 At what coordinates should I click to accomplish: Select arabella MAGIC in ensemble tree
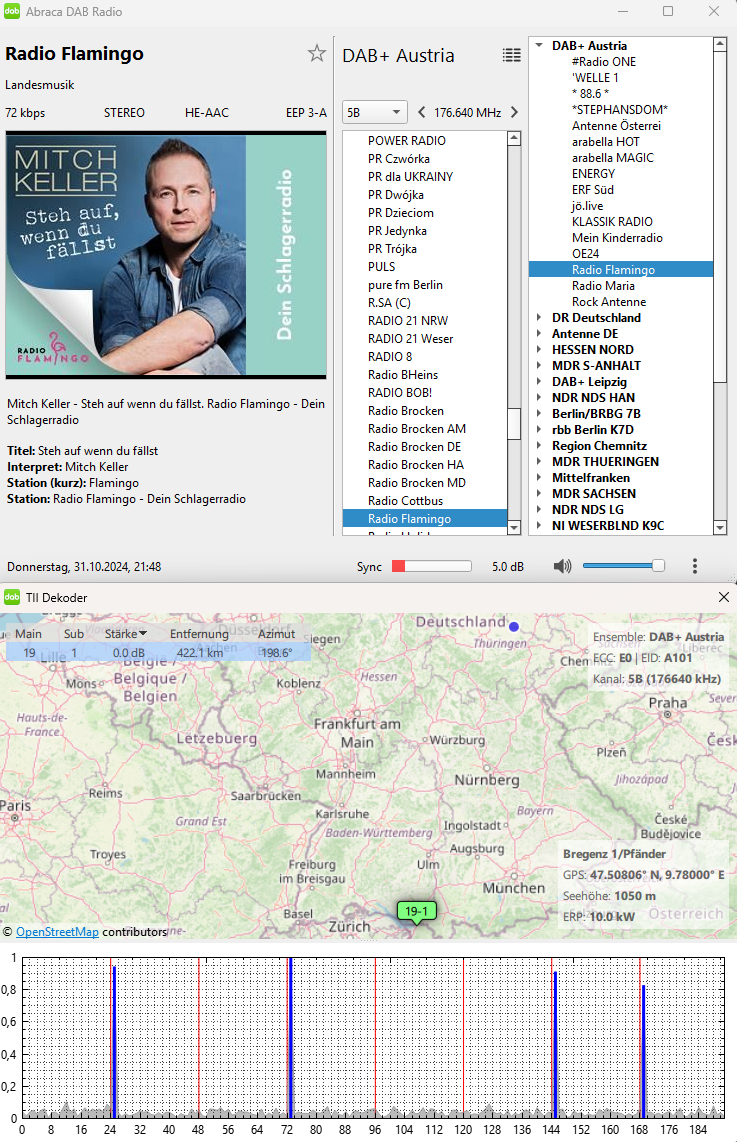click(612, 158)
